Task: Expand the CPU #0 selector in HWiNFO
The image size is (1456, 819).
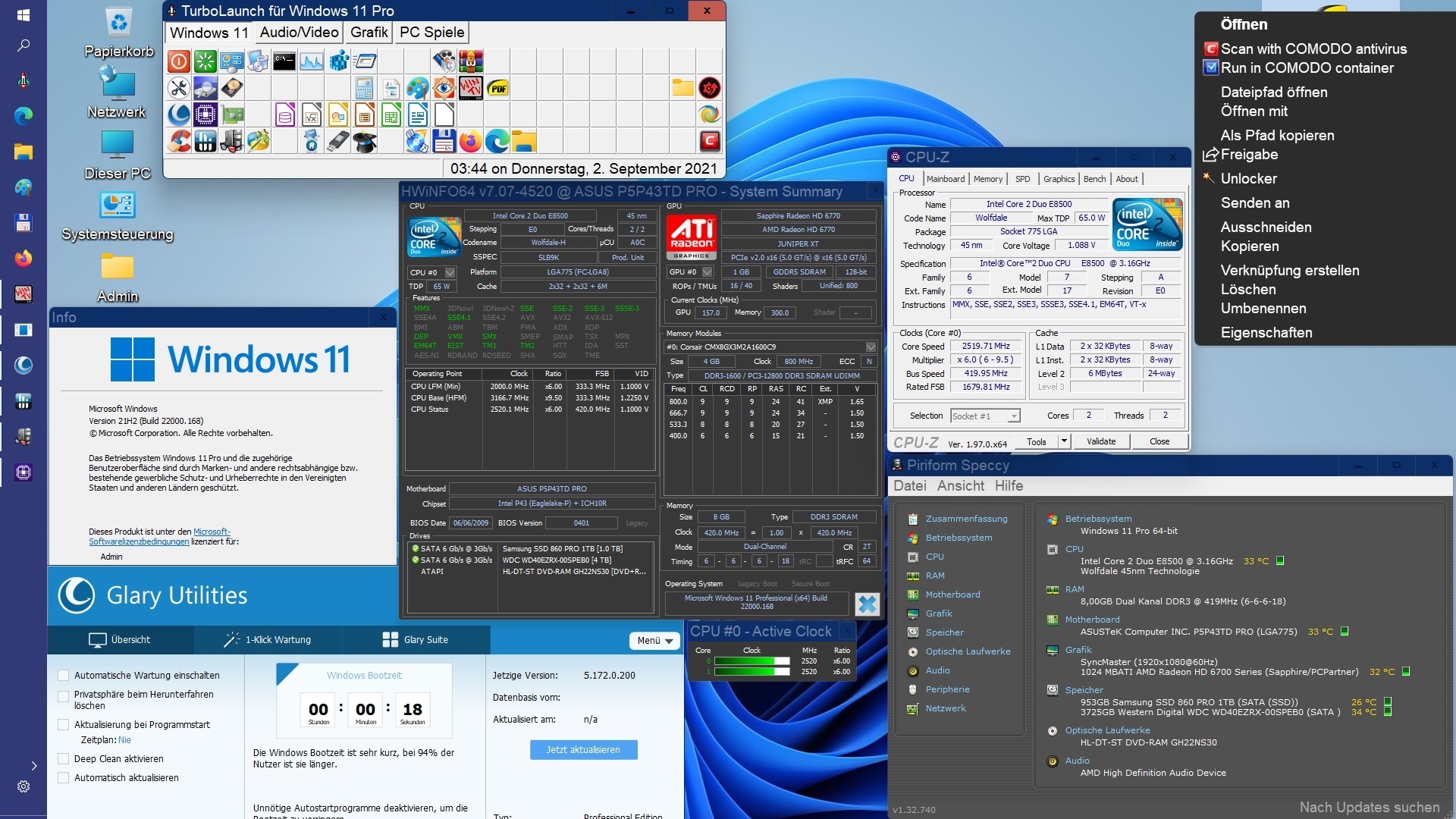Action: coord(450,272)
